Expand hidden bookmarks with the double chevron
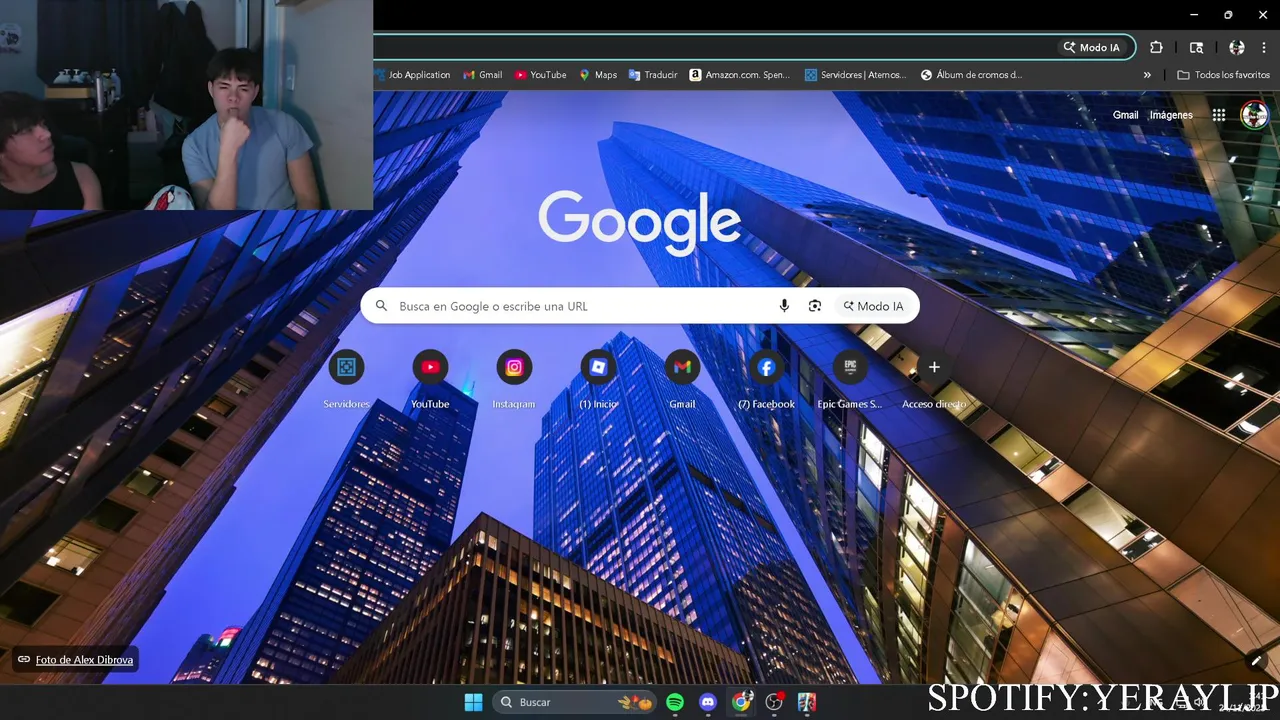1280x720 pixels. point(1147,75)
